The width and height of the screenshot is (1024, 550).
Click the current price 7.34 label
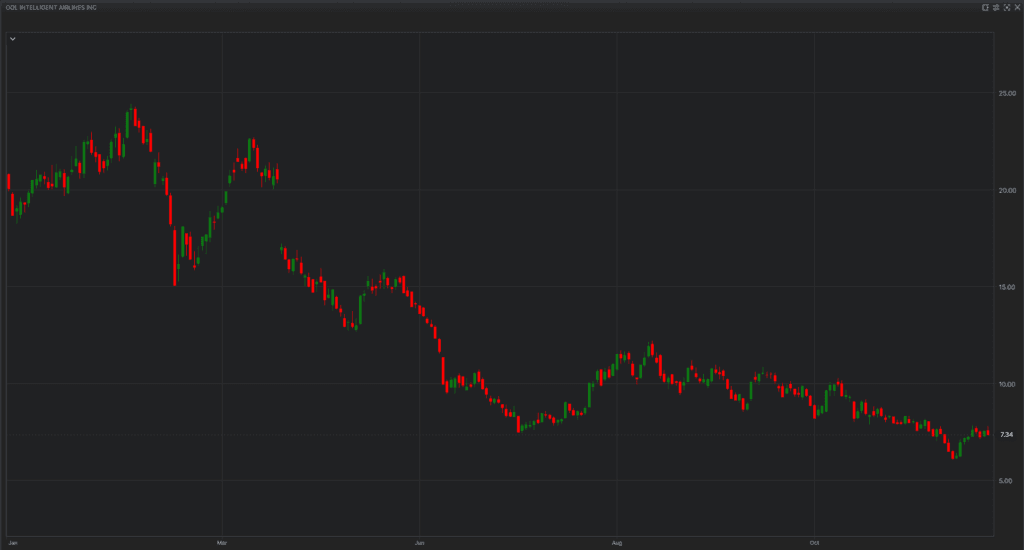tap(1006, 434)
